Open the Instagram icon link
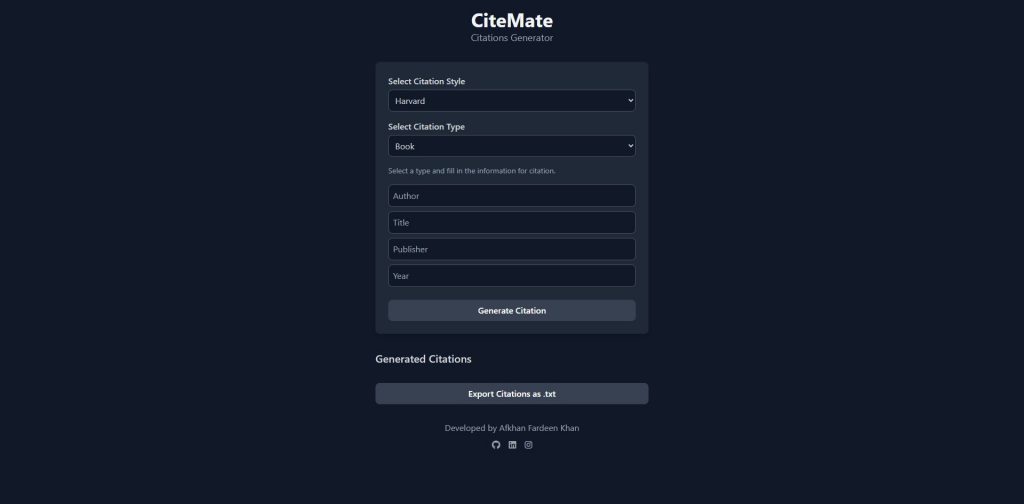This screenshot has width=1024, height=504. point(528,445)
